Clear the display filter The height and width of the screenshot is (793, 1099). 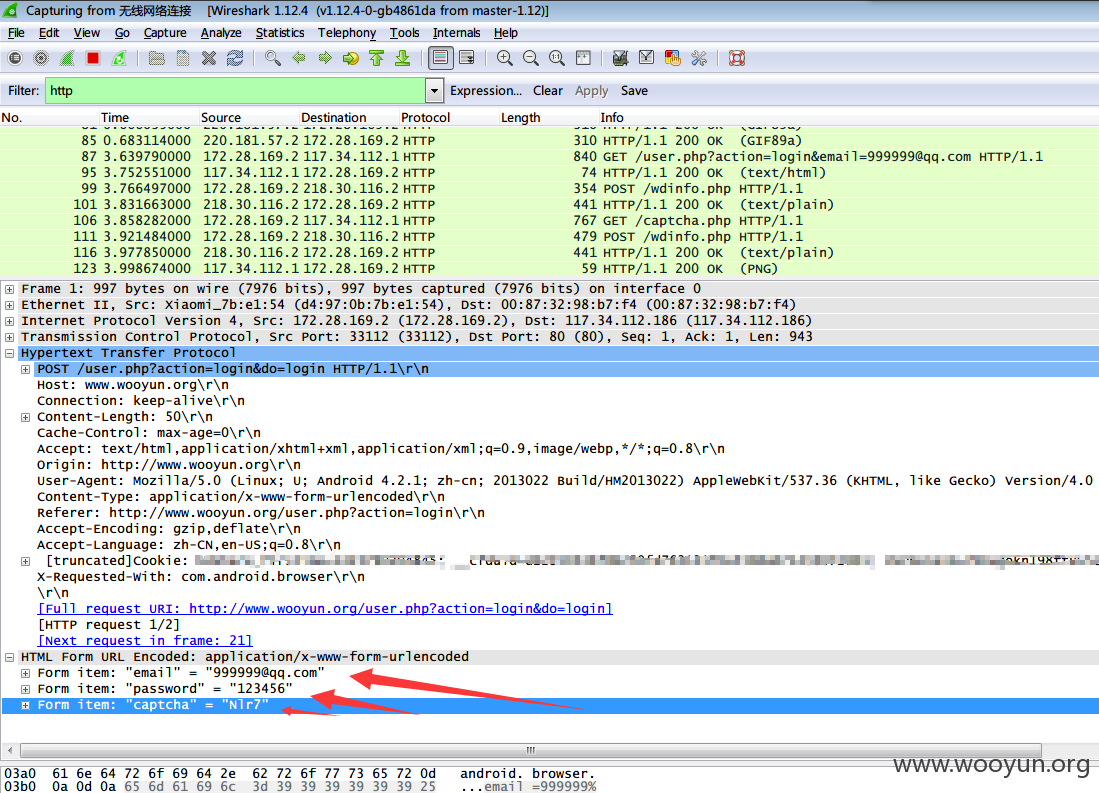[x=547, y=90]
